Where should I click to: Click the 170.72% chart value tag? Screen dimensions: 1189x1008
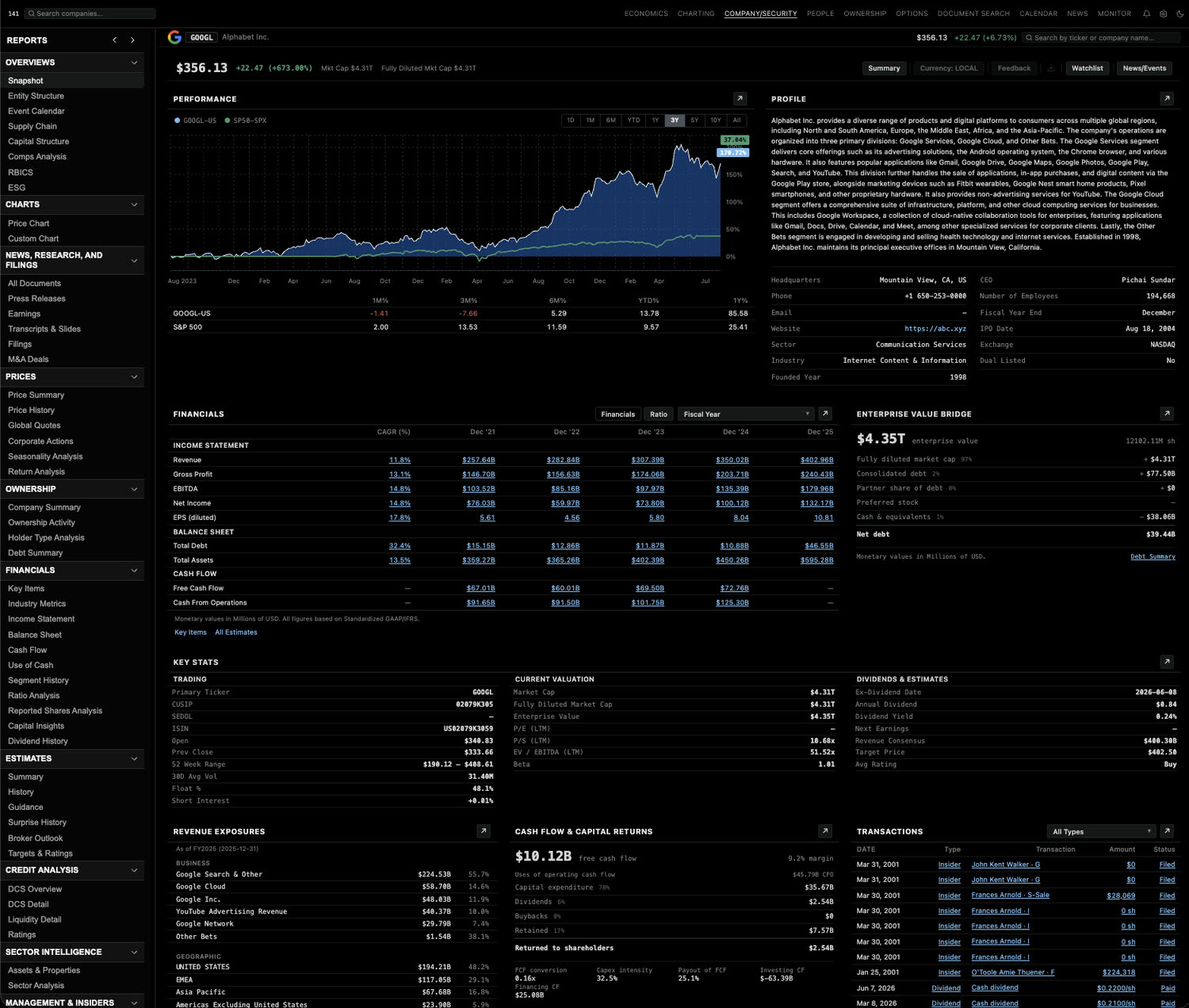click(x=733, y=152)
